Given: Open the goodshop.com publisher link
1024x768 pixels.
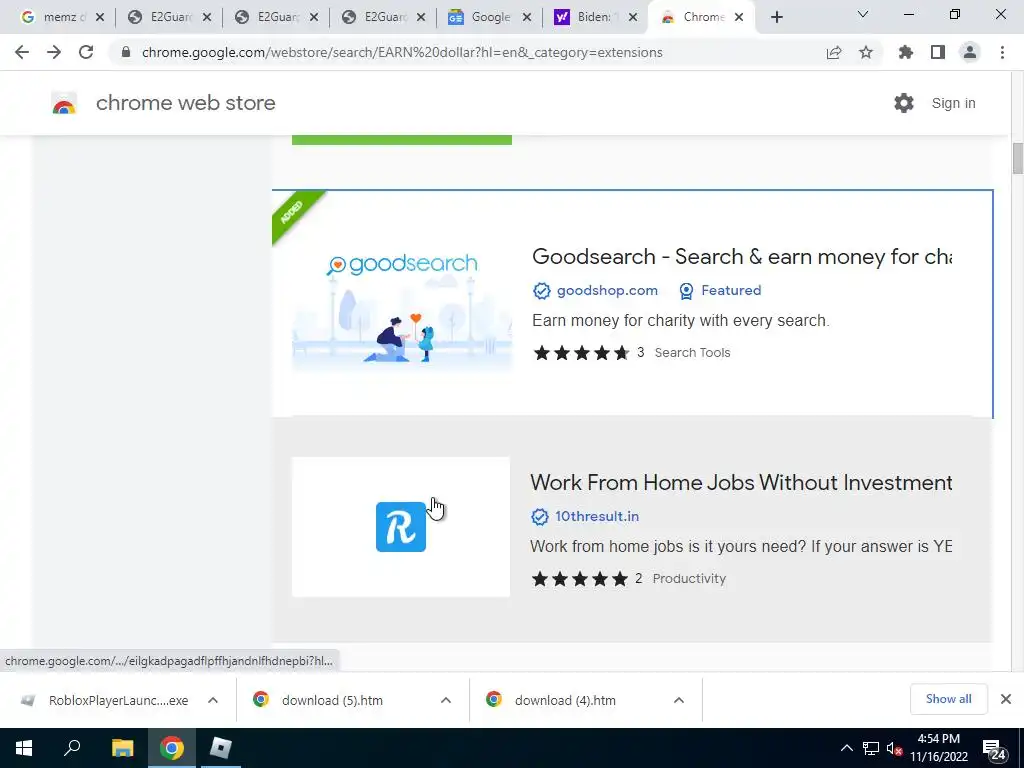Looking at the screenshot, I should click(x=607, y=291).
